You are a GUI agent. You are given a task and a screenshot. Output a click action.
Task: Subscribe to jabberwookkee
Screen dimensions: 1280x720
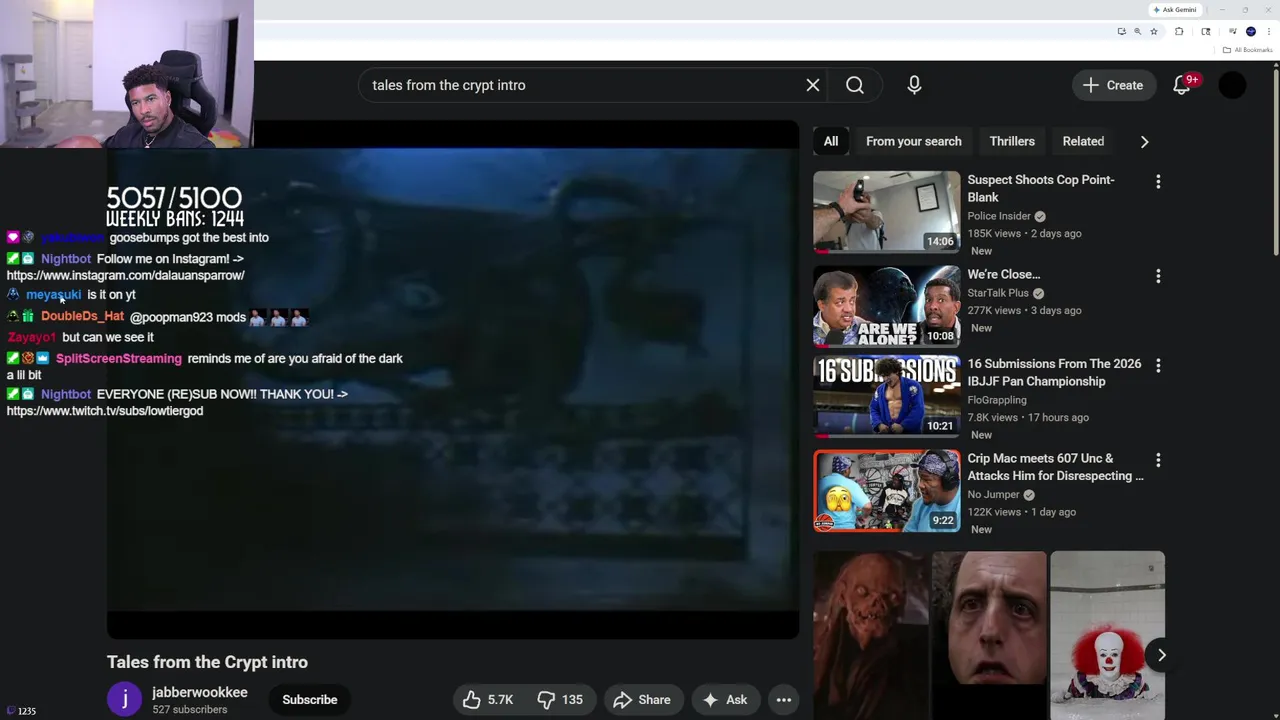pyautogui.click(x=309, y=700)
